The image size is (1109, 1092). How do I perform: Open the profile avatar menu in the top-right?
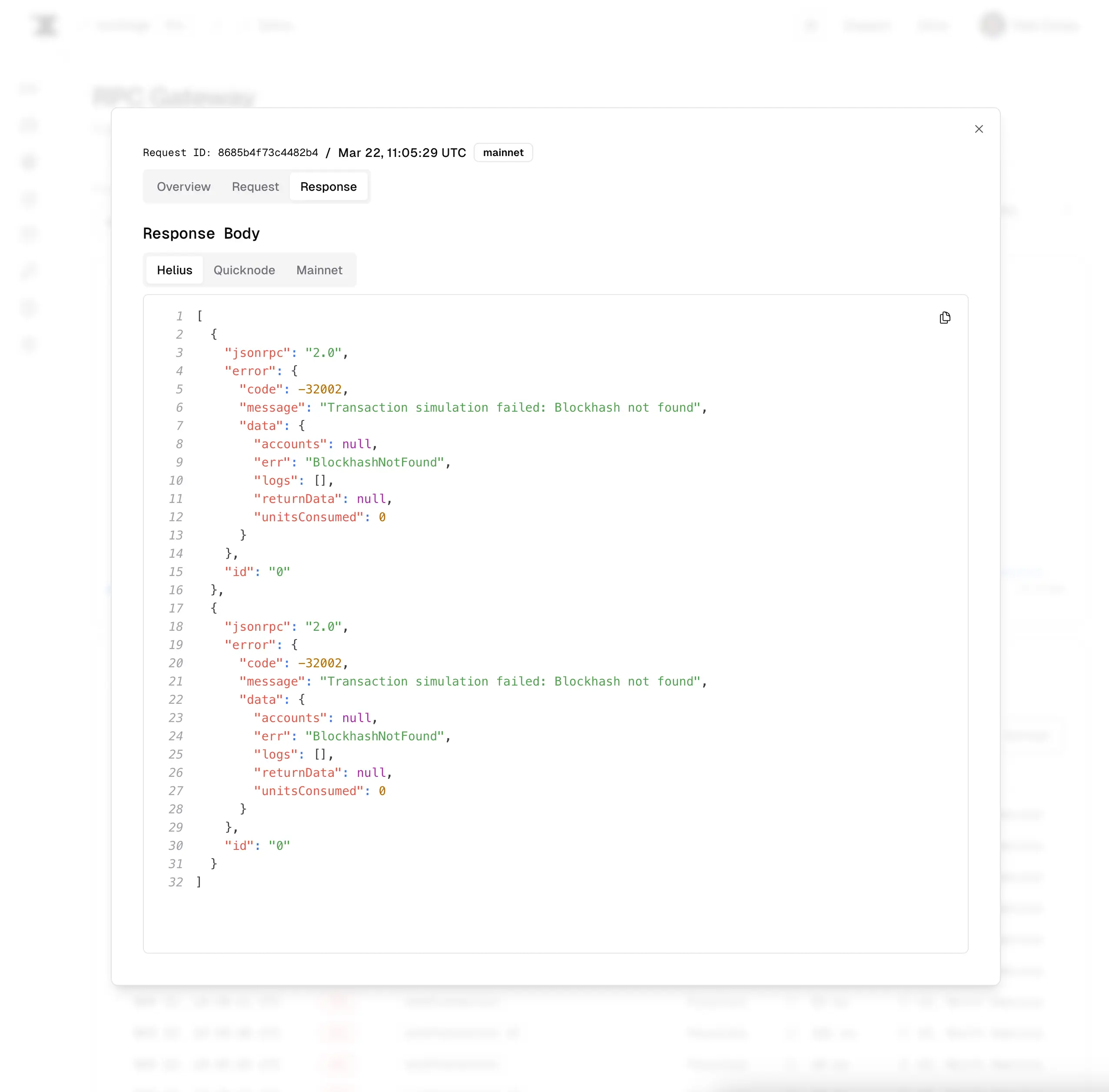[x=991, y=25]
